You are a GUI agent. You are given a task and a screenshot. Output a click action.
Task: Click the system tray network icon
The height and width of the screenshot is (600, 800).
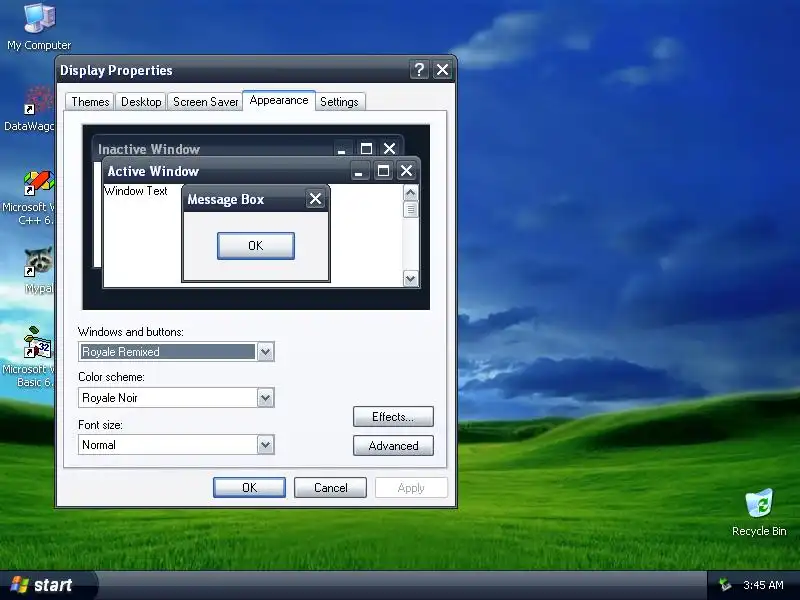click(724, 585)
